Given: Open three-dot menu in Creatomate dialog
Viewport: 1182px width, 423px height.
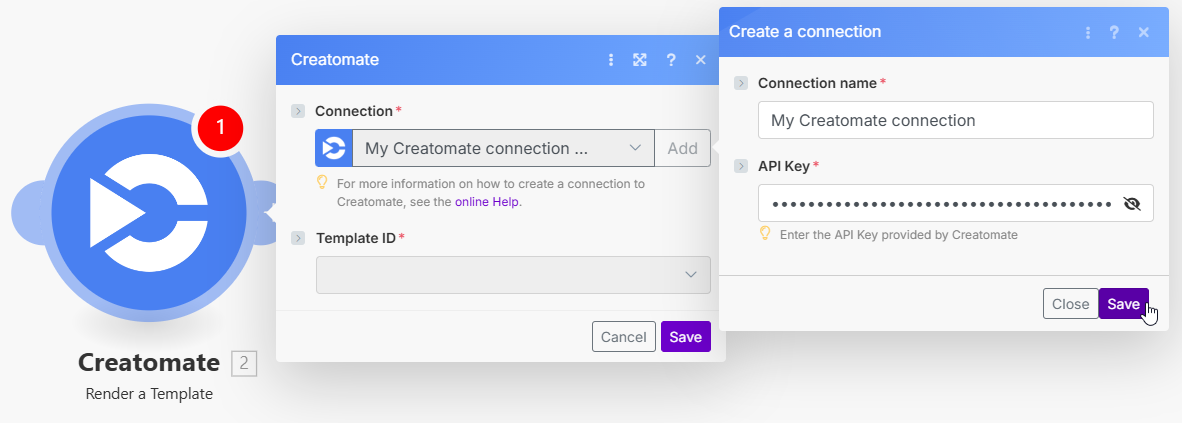Looking at the screenshot, I should pos(611,60).
